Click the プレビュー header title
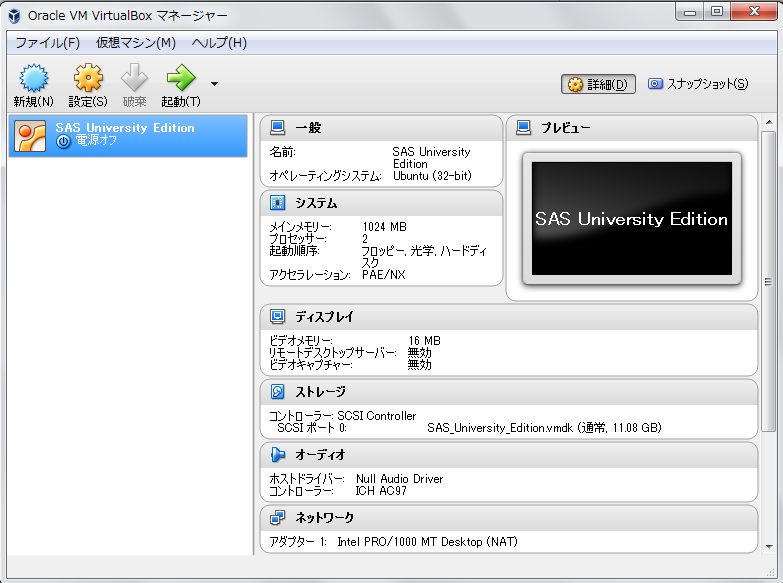The width and height of the screenshot is (783, 583). coord(566,128)
